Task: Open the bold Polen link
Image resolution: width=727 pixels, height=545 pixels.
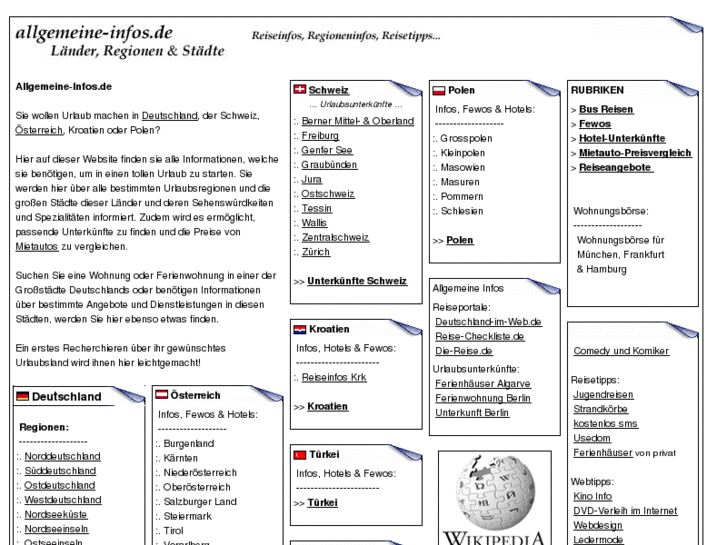Action: 459,240
